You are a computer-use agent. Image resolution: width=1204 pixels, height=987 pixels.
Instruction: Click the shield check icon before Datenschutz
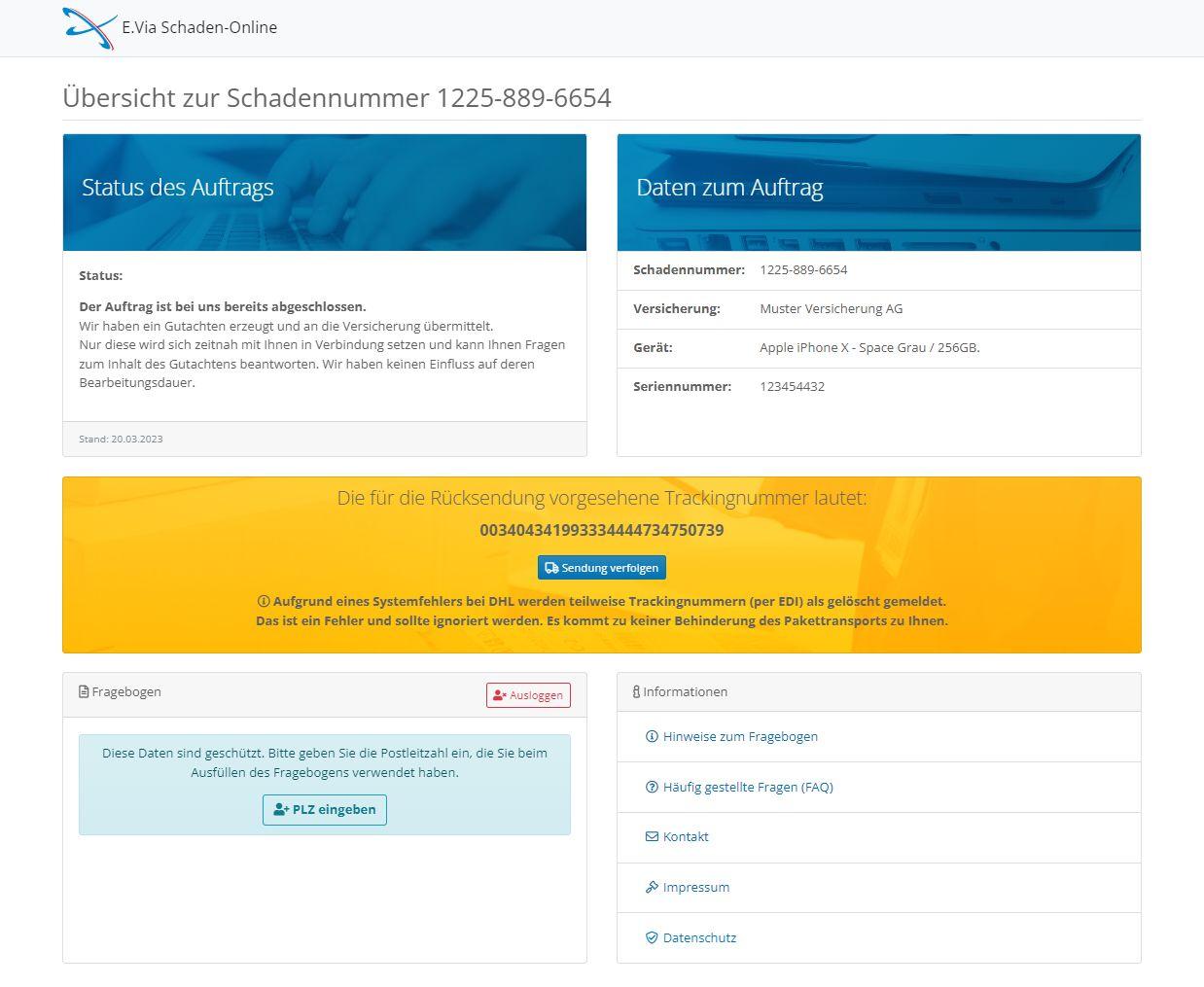tap(652, 937)
